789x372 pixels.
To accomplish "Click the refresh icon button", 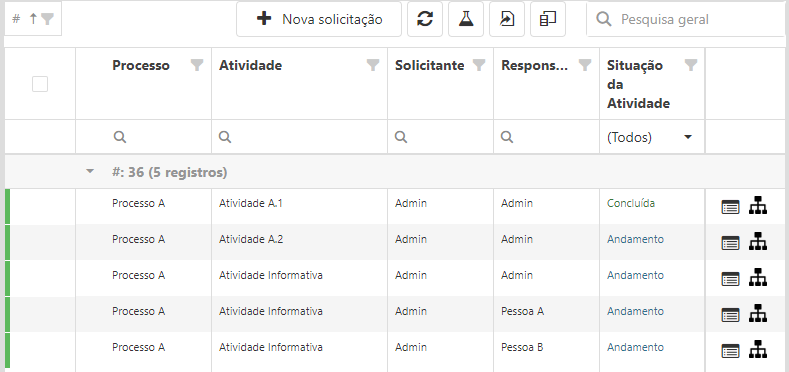I will (x=425, y=19).
